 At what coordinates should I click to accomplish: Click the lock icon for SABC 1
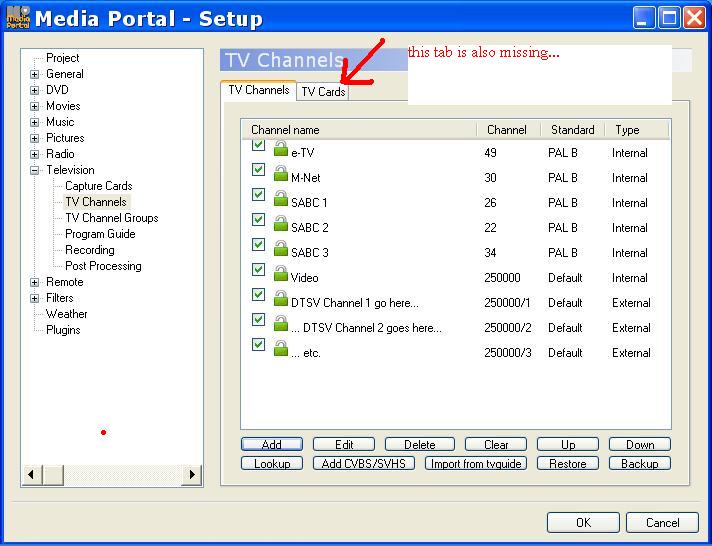(280, 199)
